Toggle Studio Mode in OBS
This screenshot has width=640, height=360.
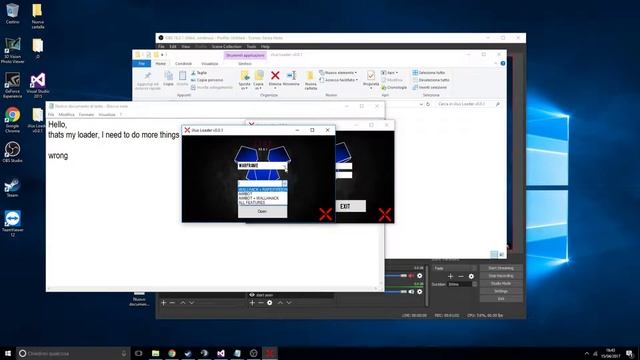pos(501,283)
